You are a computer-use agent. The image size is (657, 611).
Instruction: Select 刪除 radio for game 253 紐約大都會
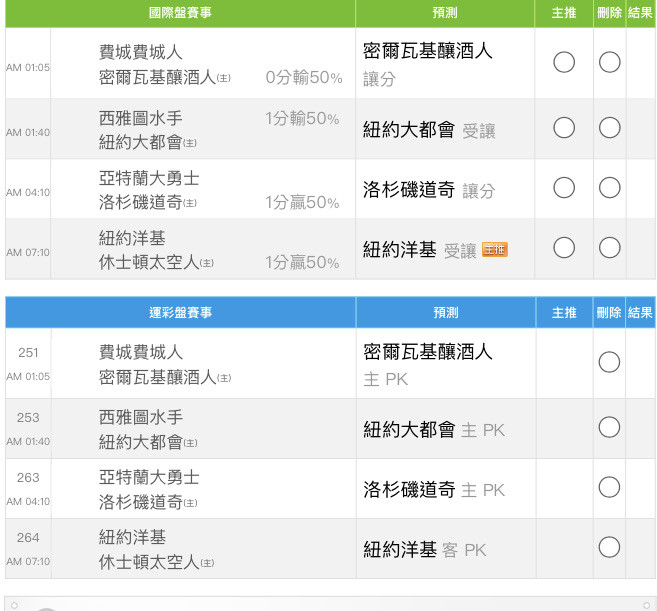pyautogui.click(x=609, y=427)
